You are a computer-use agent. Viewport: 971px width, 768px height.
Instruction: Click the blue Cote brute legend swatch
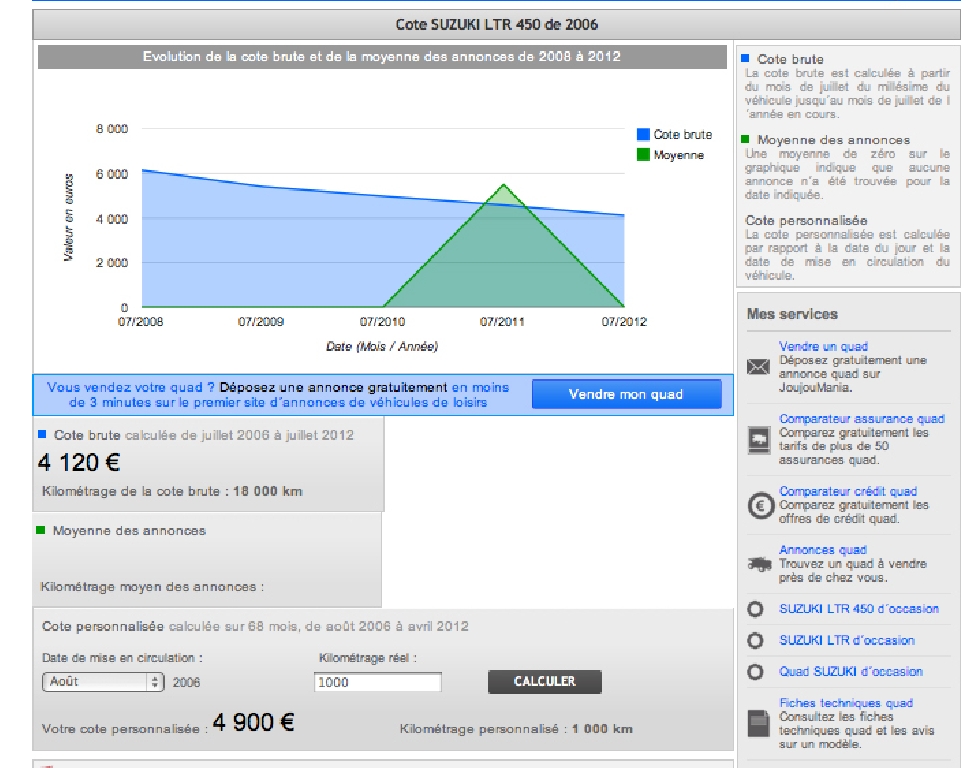click(x=643, y=135)
